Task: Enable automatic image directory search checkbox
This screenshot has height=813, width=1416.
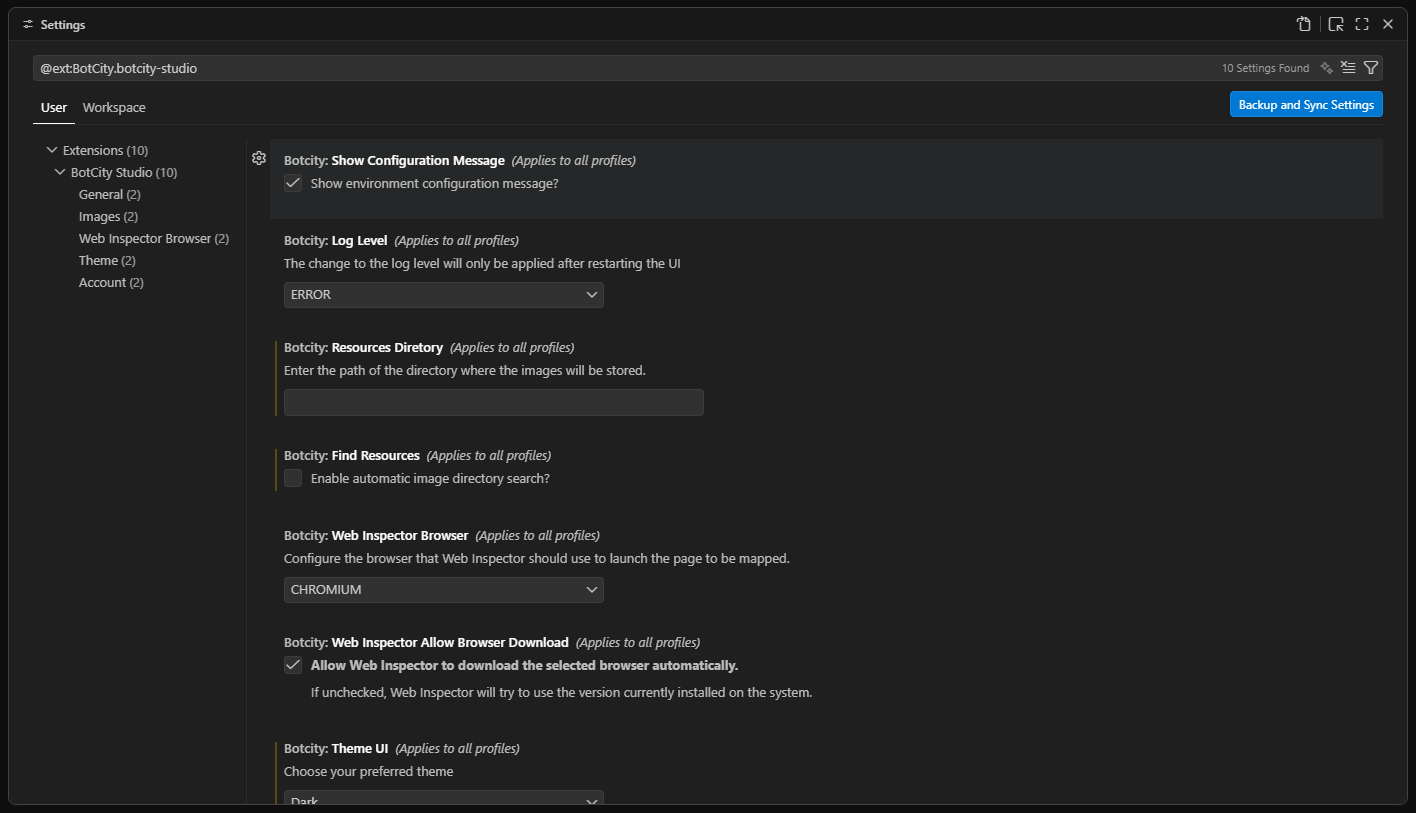Action: click(x=293, y=478)
